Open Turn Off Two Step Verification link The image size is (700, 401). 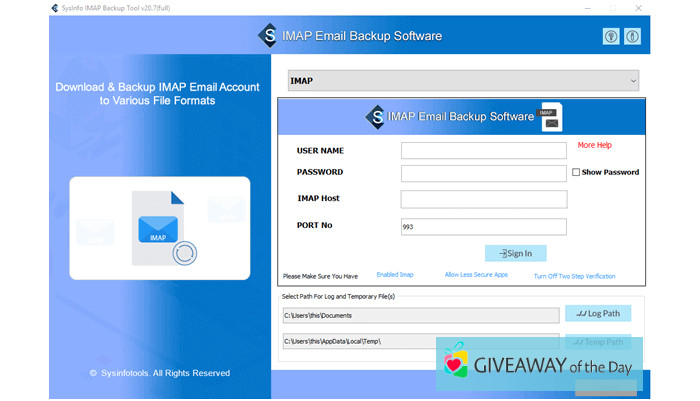click(575, 276)
